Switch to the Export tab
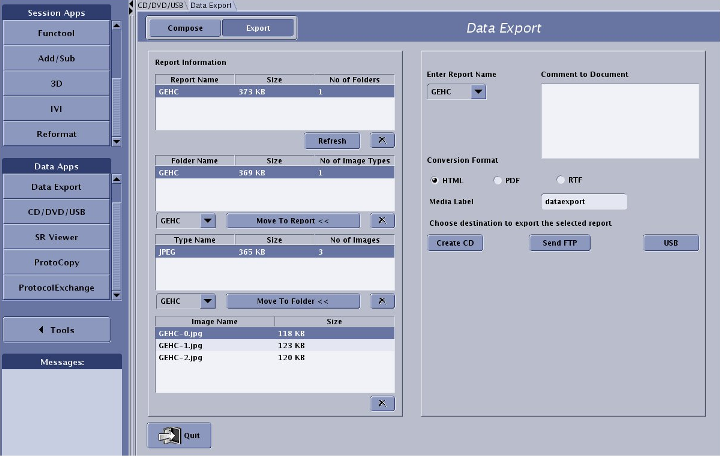Screen dimensions: 720x456 pyautogui.click(x=258, y=28)
